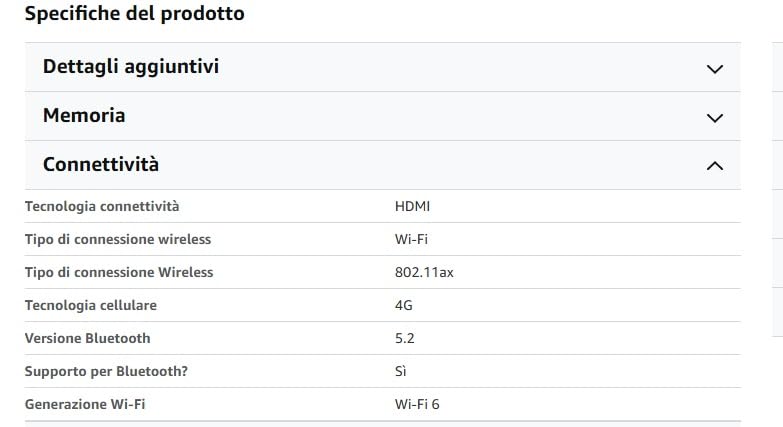
Task: Select the 5.2 Bluetooth version value
Action: (x=404, y=338)
